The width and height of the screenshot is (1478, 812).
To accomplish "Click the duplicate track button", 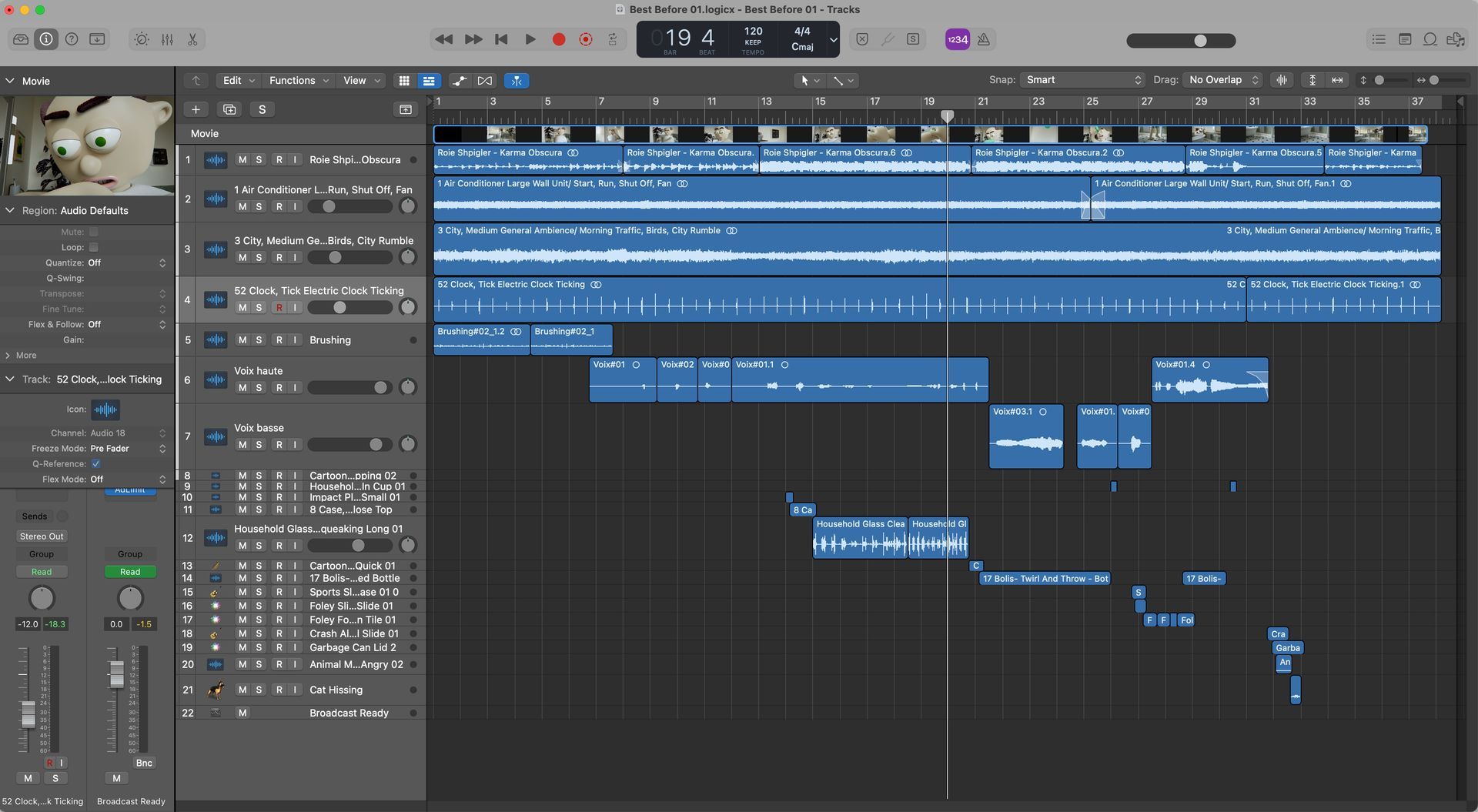I will (229, 109).
